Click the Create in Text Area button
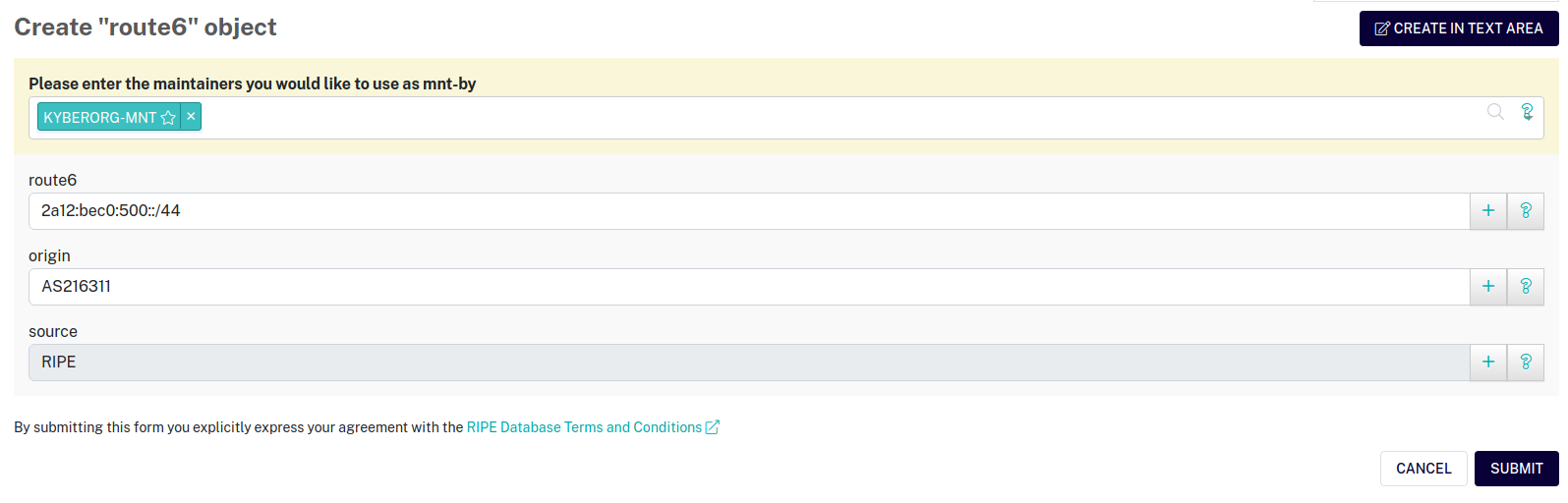Image resolution: width=1568 pixels, height=503 pixels. pyautogui.click(x=1459, y=28)
